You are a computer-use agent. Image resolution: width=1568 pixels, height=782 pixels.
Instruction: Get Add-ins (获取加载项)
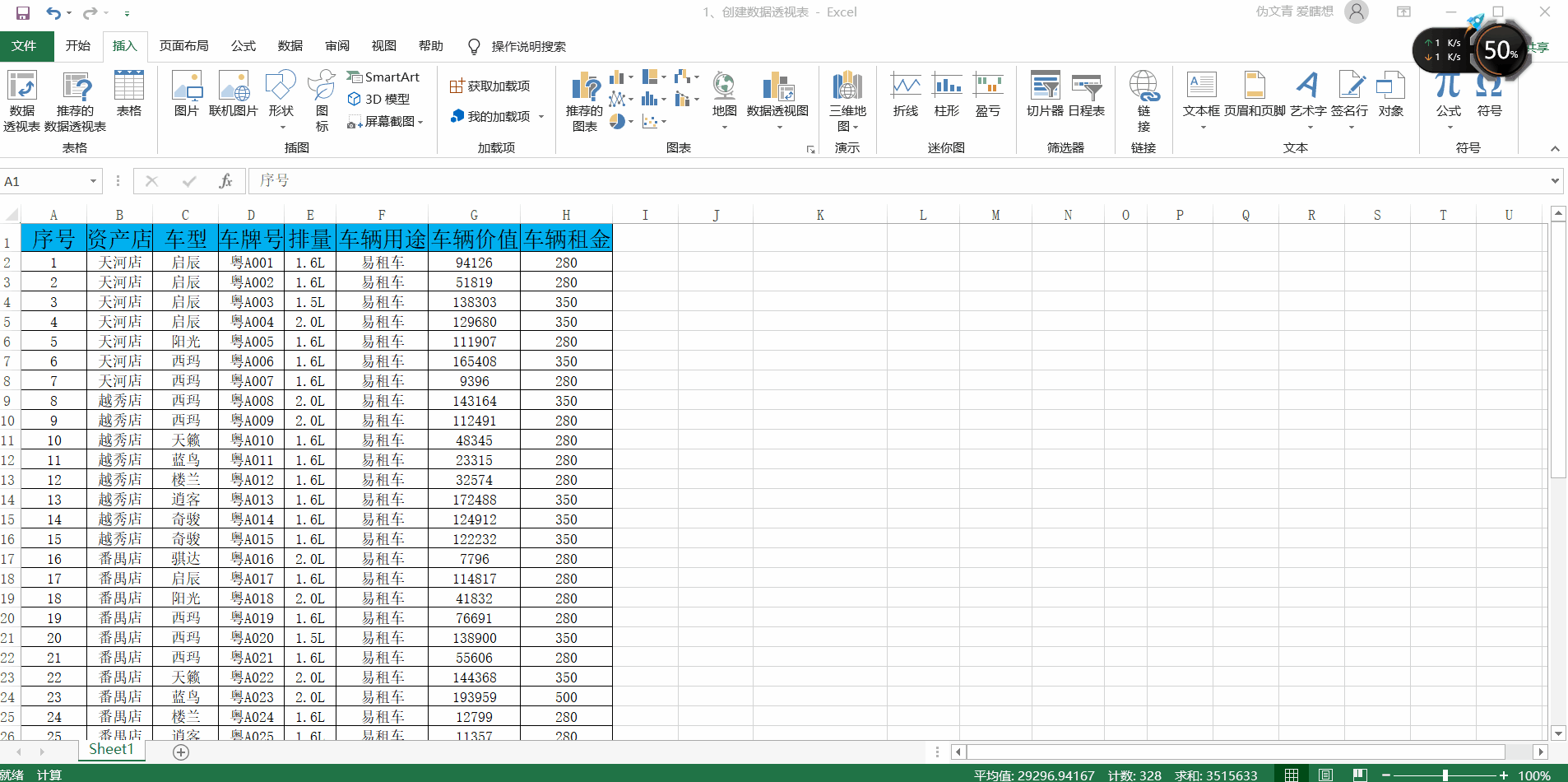(490, 86)
